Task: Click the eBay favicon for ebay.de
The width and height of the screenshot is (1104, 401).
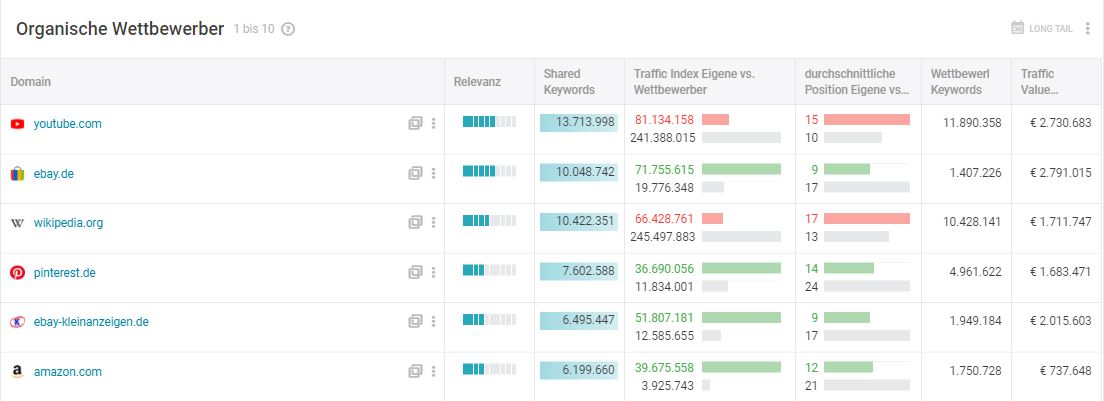Action: click(x=18, y=174)
